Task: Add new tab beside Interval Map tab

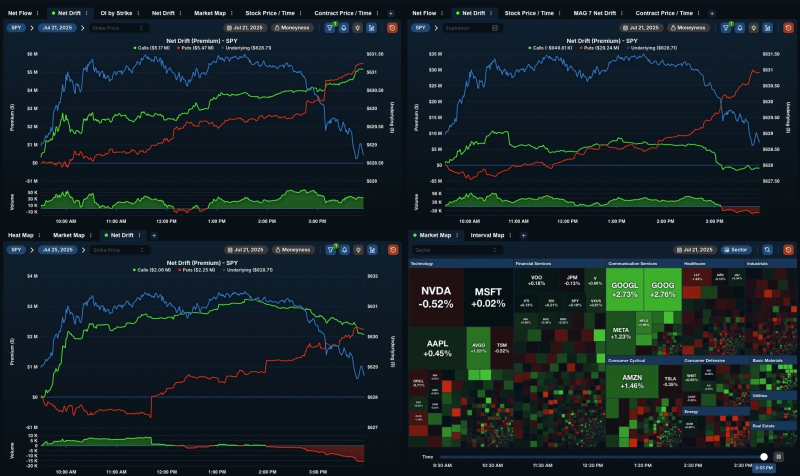Action: coord(523,235)
